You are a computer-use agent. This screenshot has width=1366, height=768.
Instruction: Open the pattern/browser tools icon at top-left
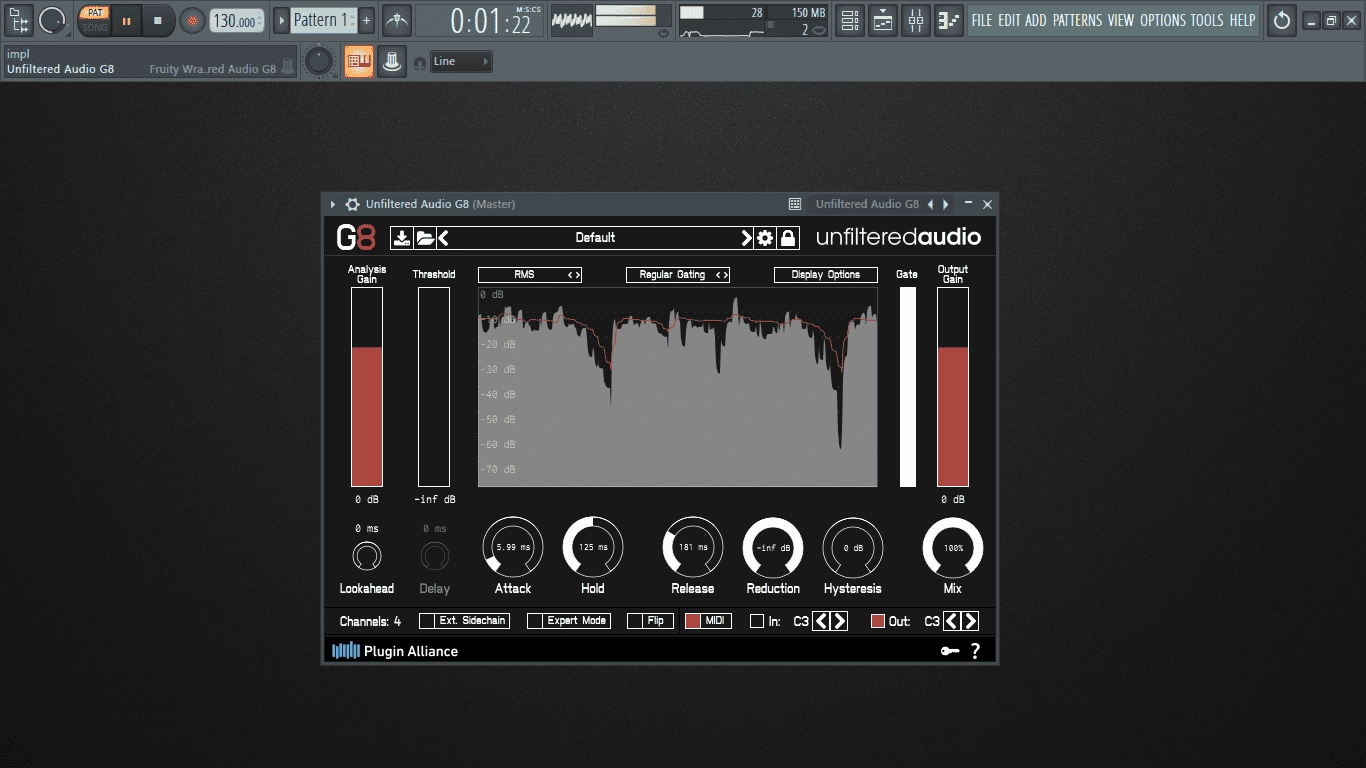(19, 20)
